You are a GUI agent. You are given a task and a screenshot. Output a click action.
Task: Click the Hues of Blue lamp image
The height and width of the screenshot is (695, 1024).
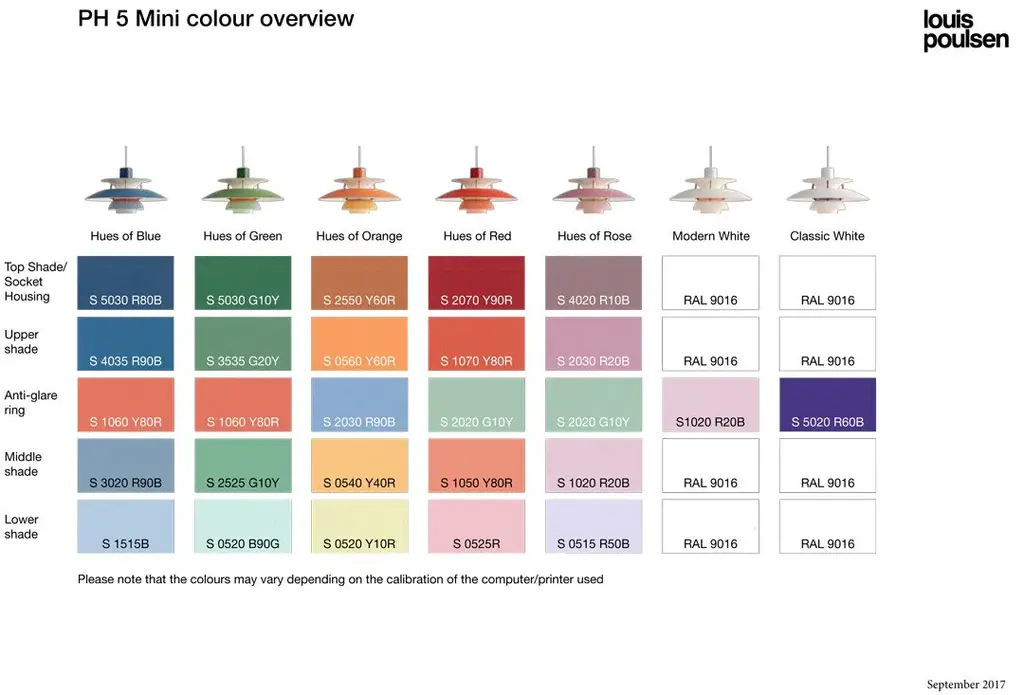126,186
